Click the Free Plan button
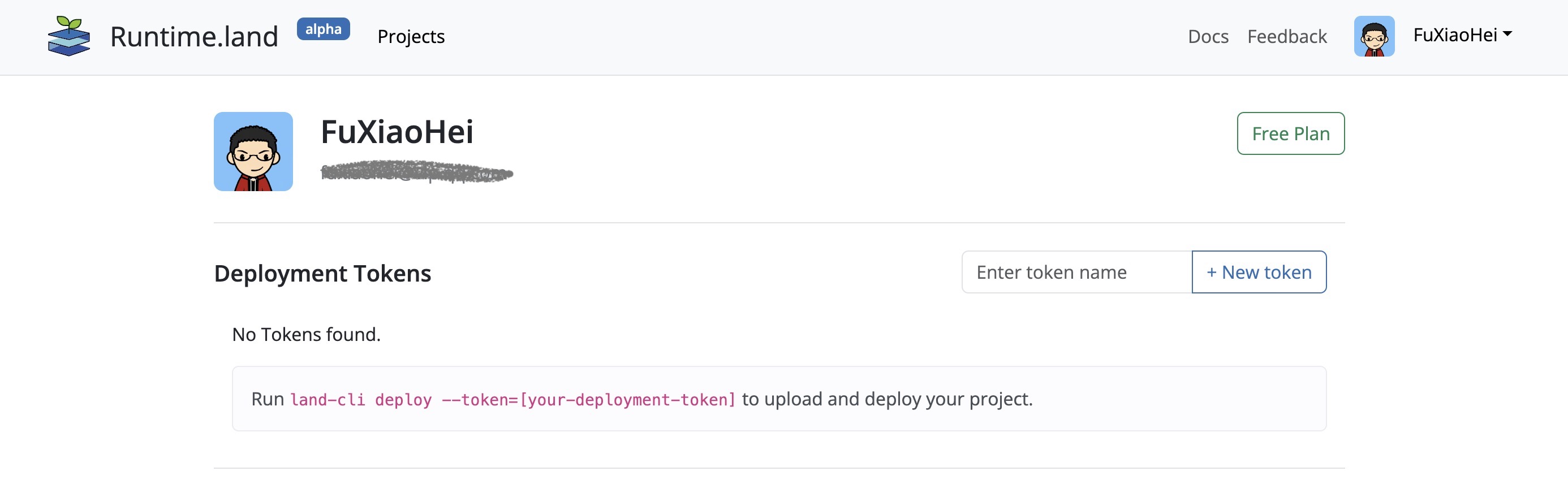The width and height of the screenshot is (1568, 484). [x=1290, y=133]
